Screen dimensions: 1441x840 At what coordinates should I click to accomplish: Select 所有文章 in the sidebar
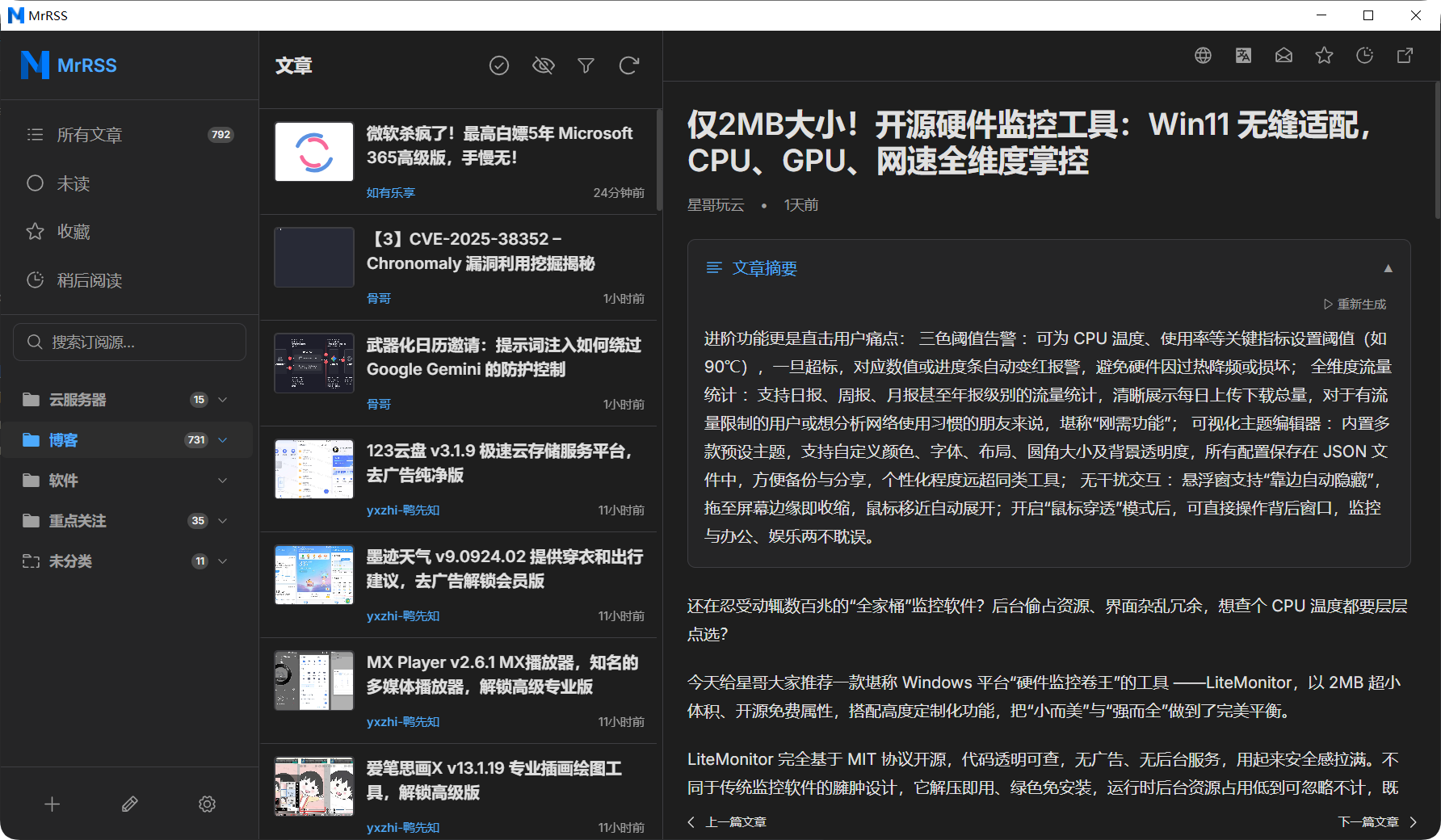tap(90, 134)
